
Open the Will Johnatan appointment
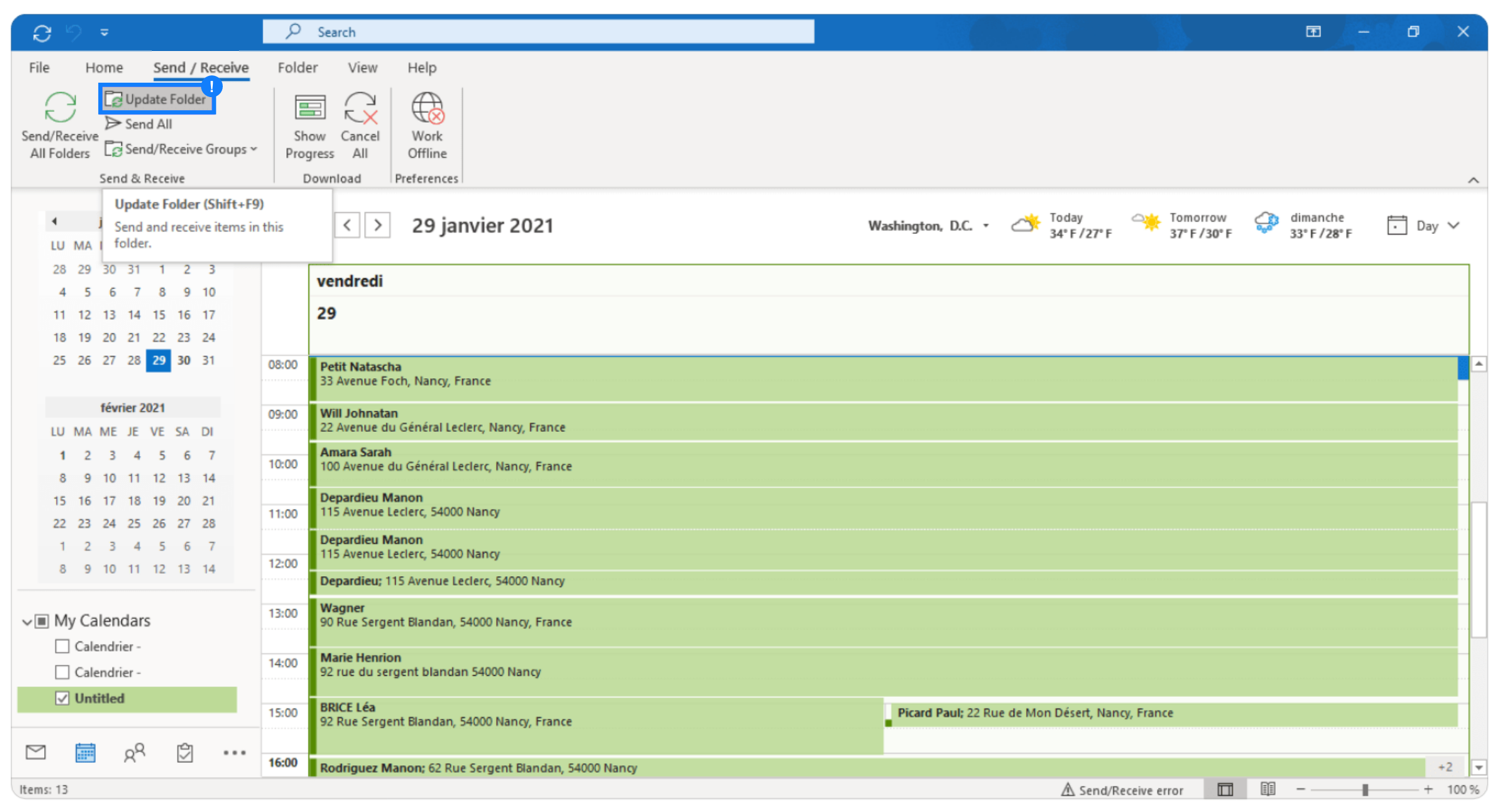(884, 422)
